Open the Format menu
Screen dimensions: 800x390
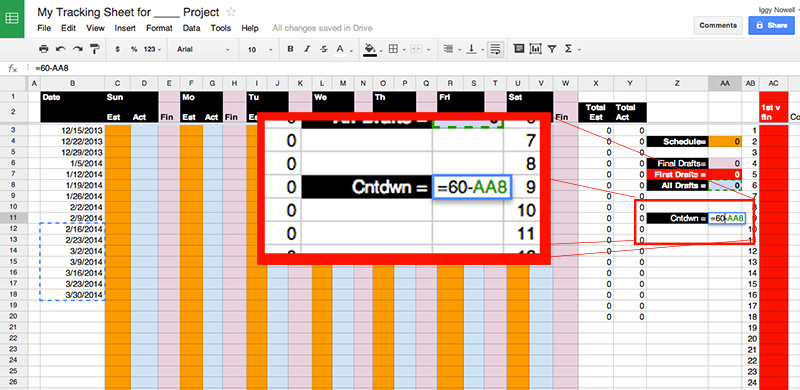click(159, 28)
